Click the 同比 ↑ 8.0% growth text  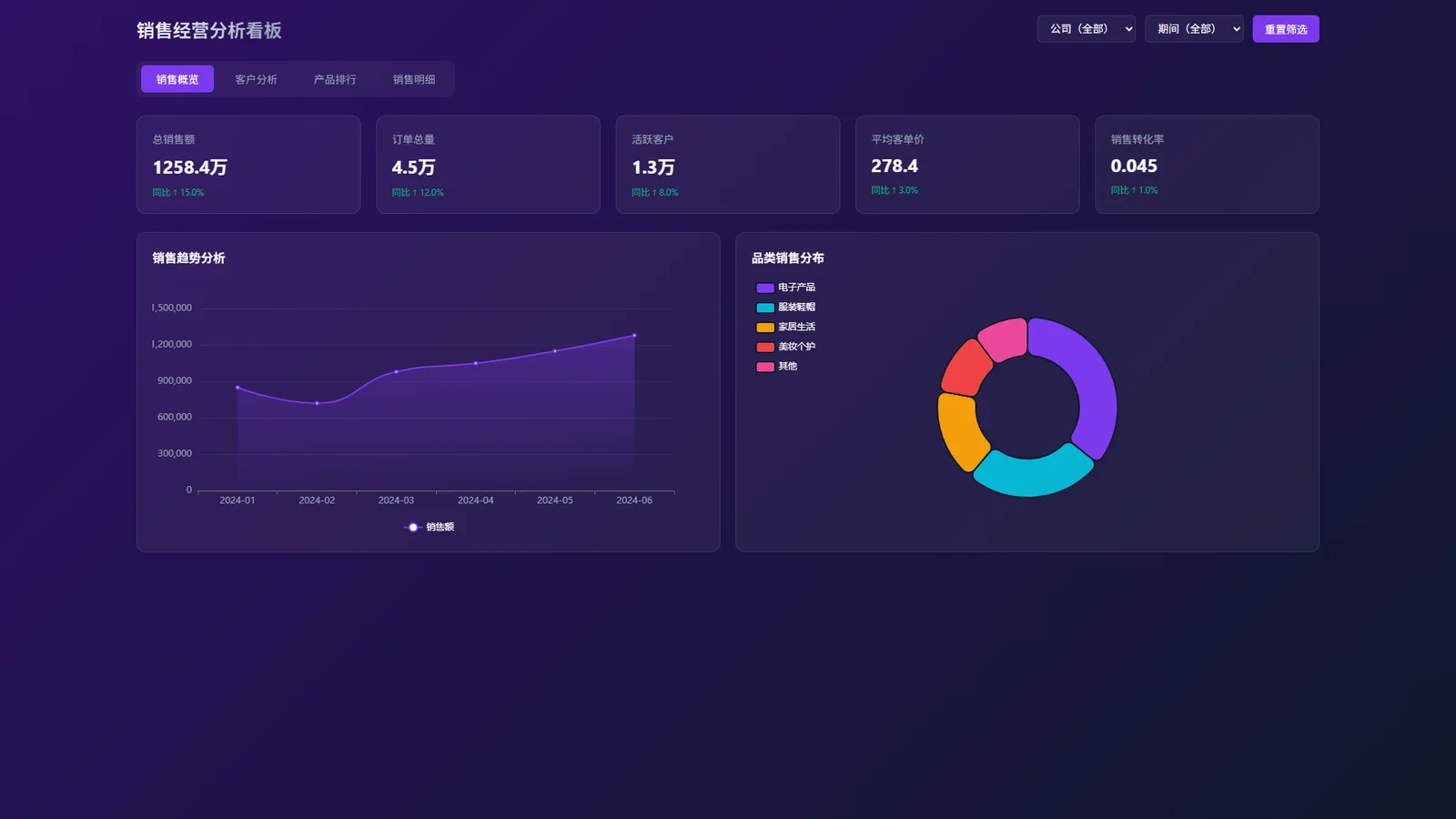(x=655, y=193)
